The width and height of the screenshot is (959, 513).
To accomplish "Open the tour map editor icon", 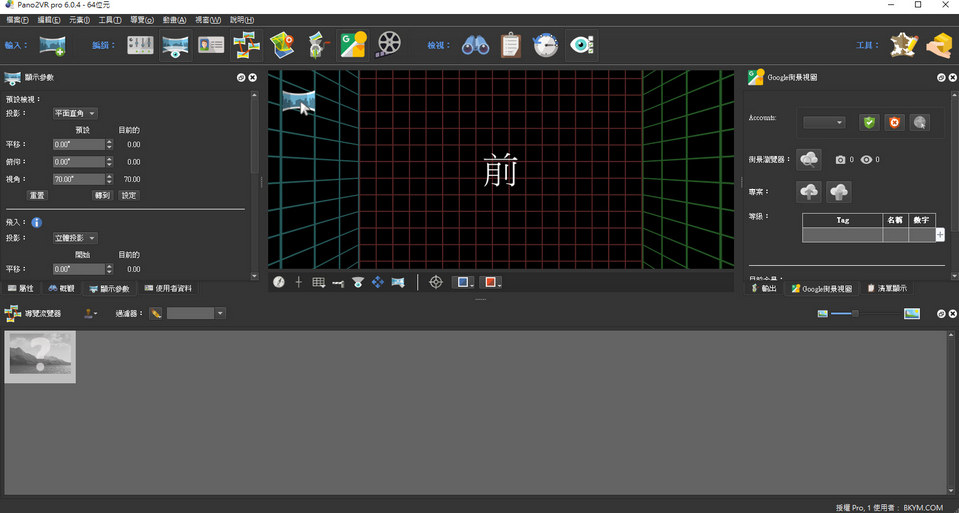I will 282,45.
